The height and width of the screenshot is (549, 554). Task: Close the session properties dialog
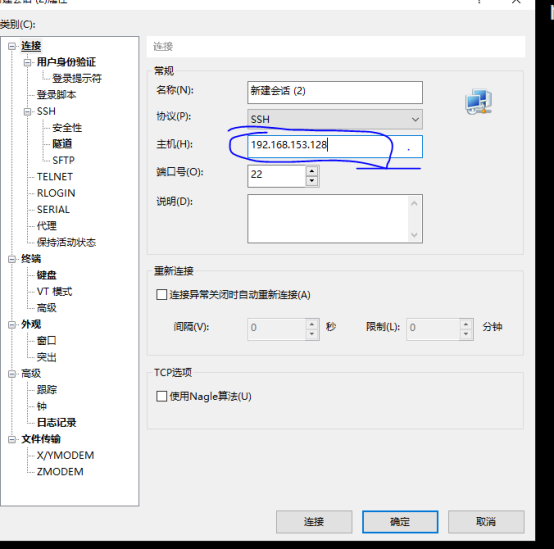[x=516, y=2]
